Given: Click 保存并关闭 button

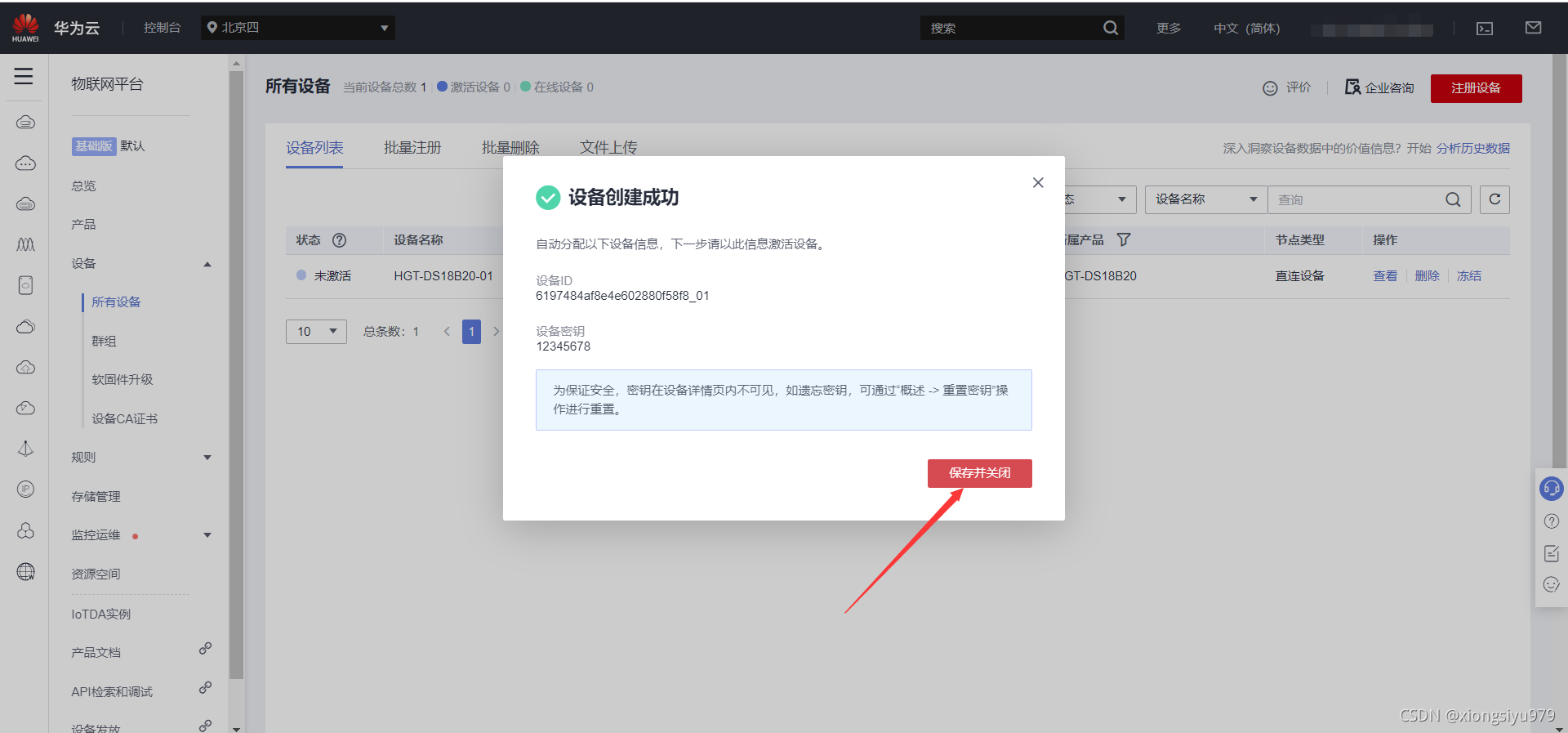Looking at the screenshot, I should tap(979, 473).
